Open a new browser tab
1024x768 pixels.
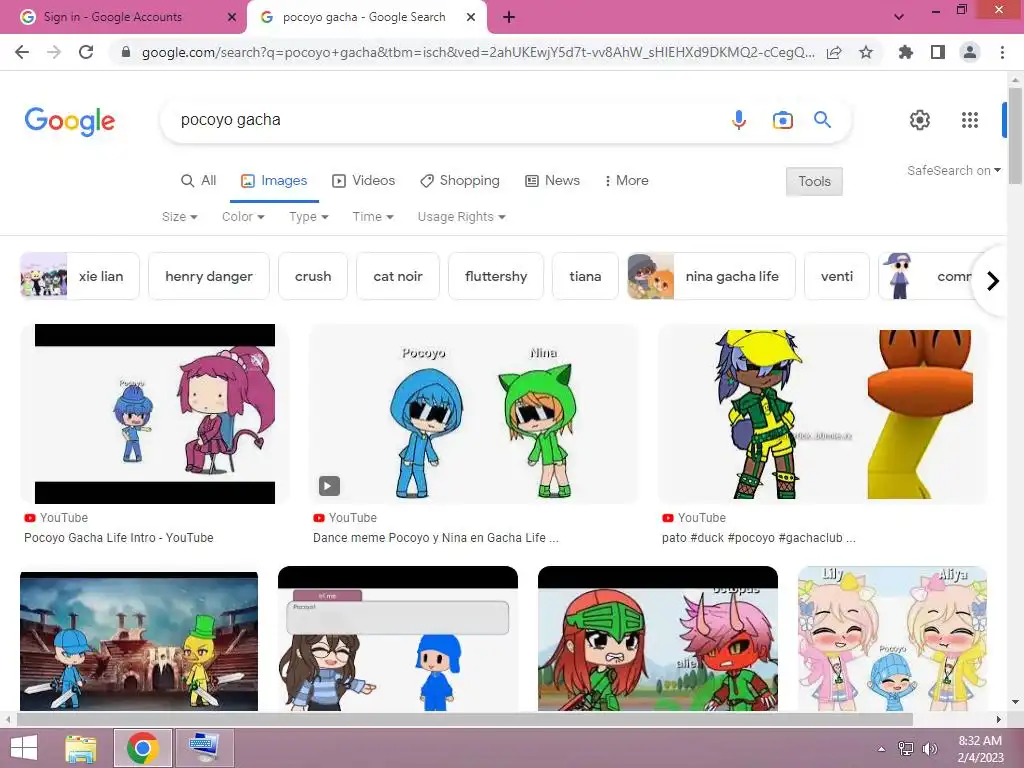pyautogui.click(x=509, y=17)
